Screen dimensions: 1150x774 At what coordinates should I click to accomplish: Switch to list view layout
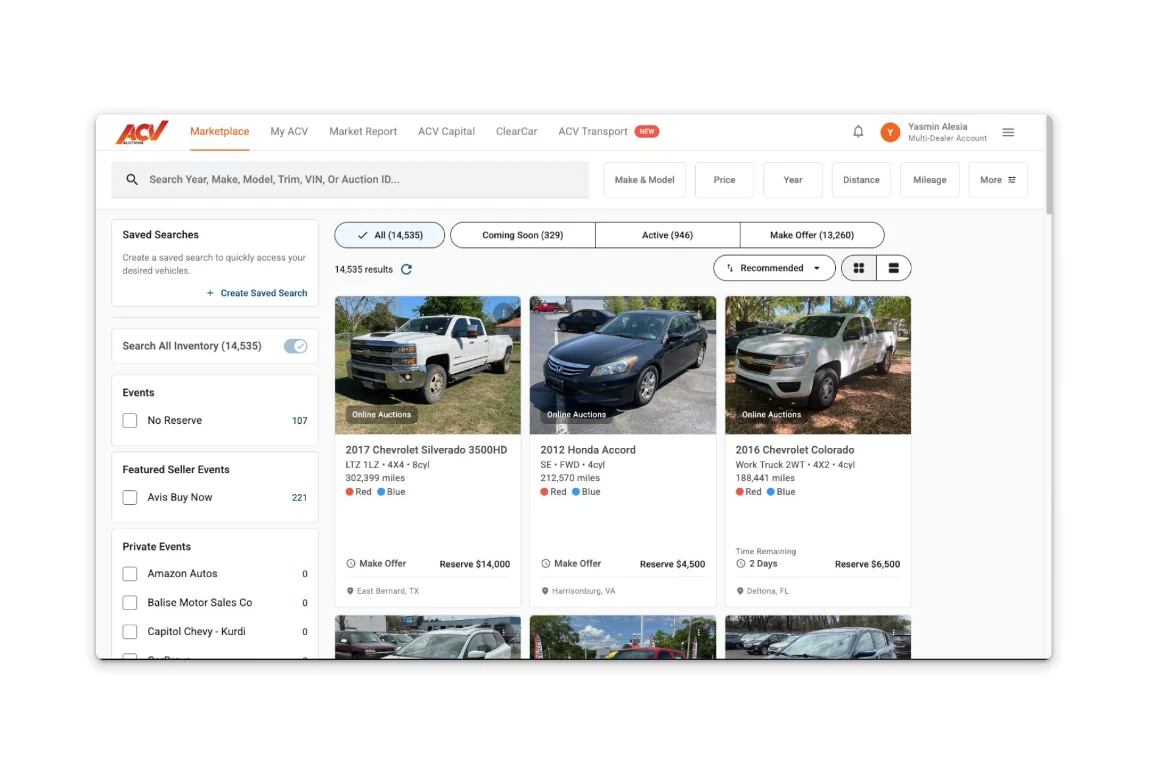point(893,268)
